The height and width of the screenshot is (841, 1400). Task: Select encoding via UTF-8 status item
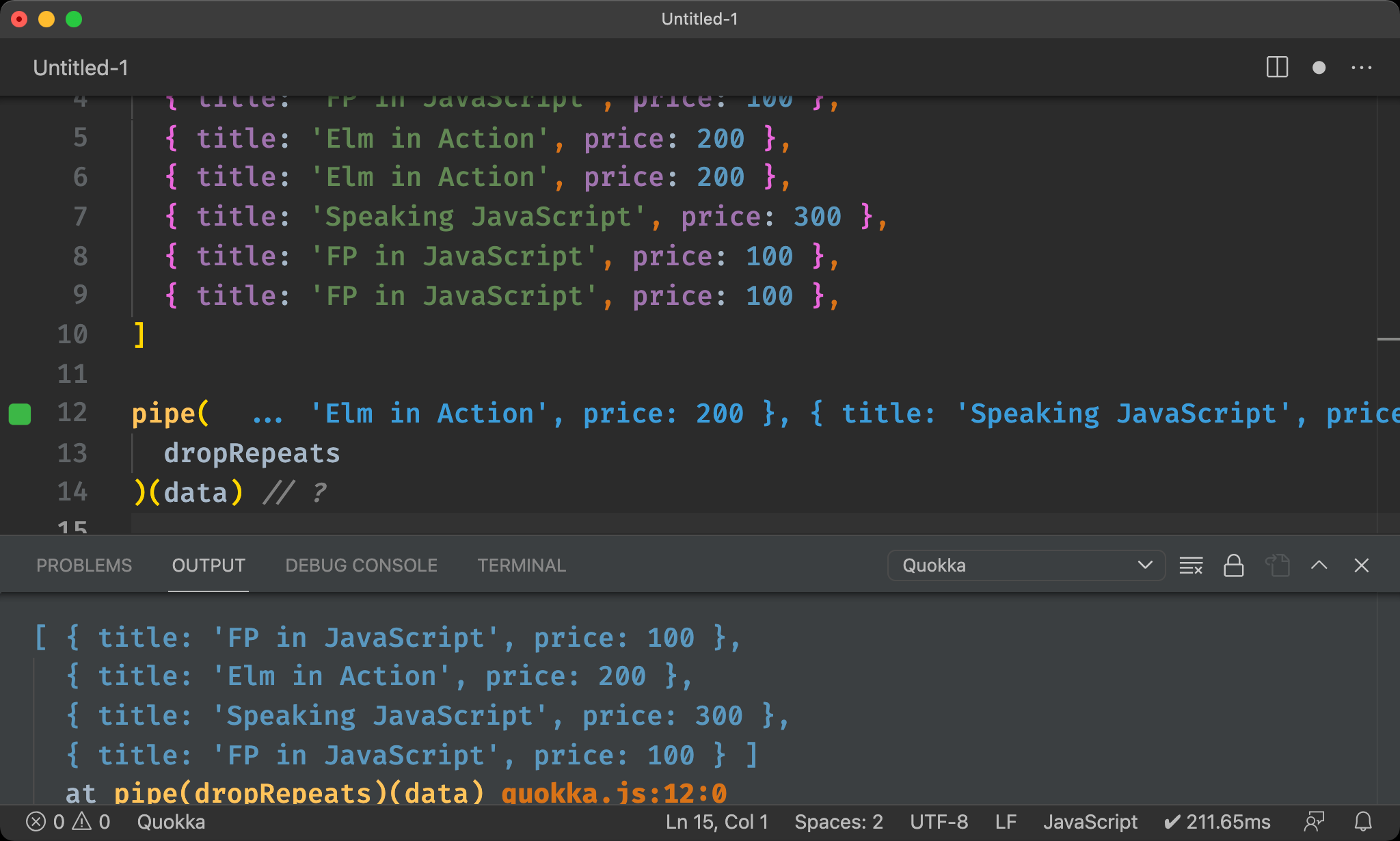[x=939, y=822]
